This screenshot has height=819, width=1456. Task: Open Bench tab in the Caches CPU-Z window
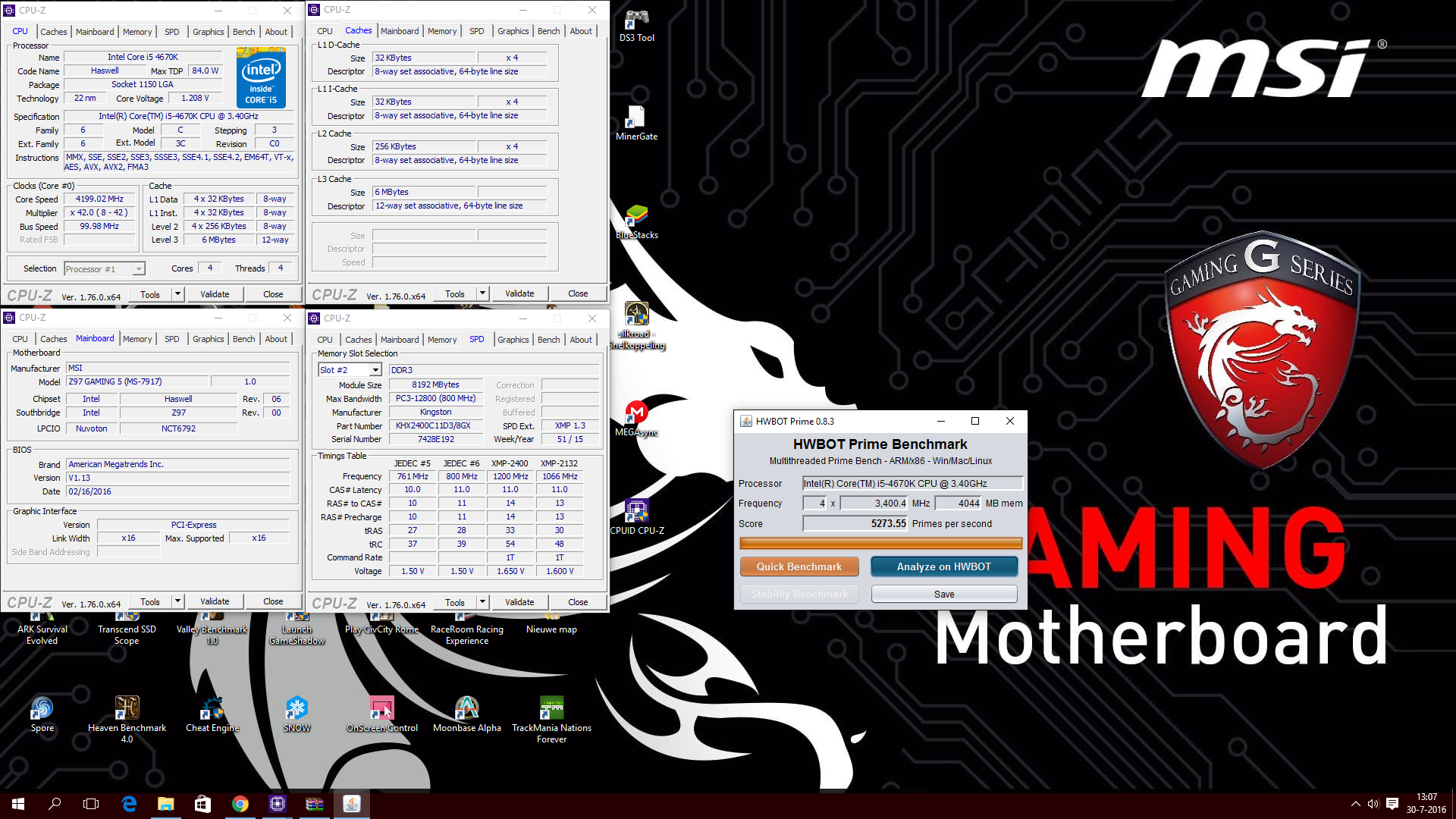point(548,31)
